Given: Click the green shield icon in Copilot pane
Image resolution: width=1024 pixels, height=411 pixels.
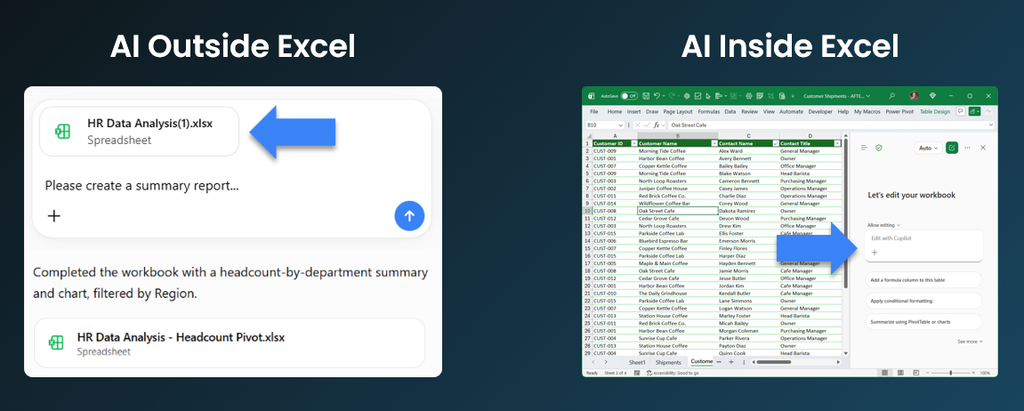Looking at the screenshot, I should 879,148.
